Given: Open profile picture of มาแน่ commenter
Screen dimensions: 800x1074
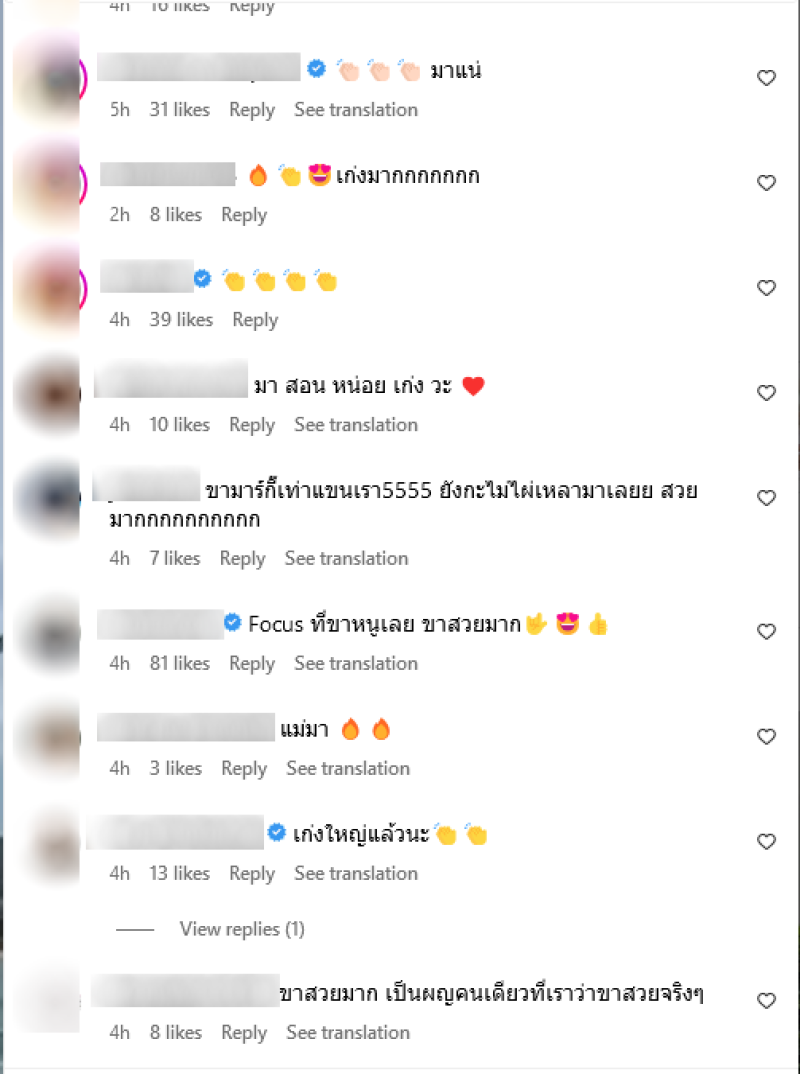Looking at the screenshot, I should (x=49, y=79).
